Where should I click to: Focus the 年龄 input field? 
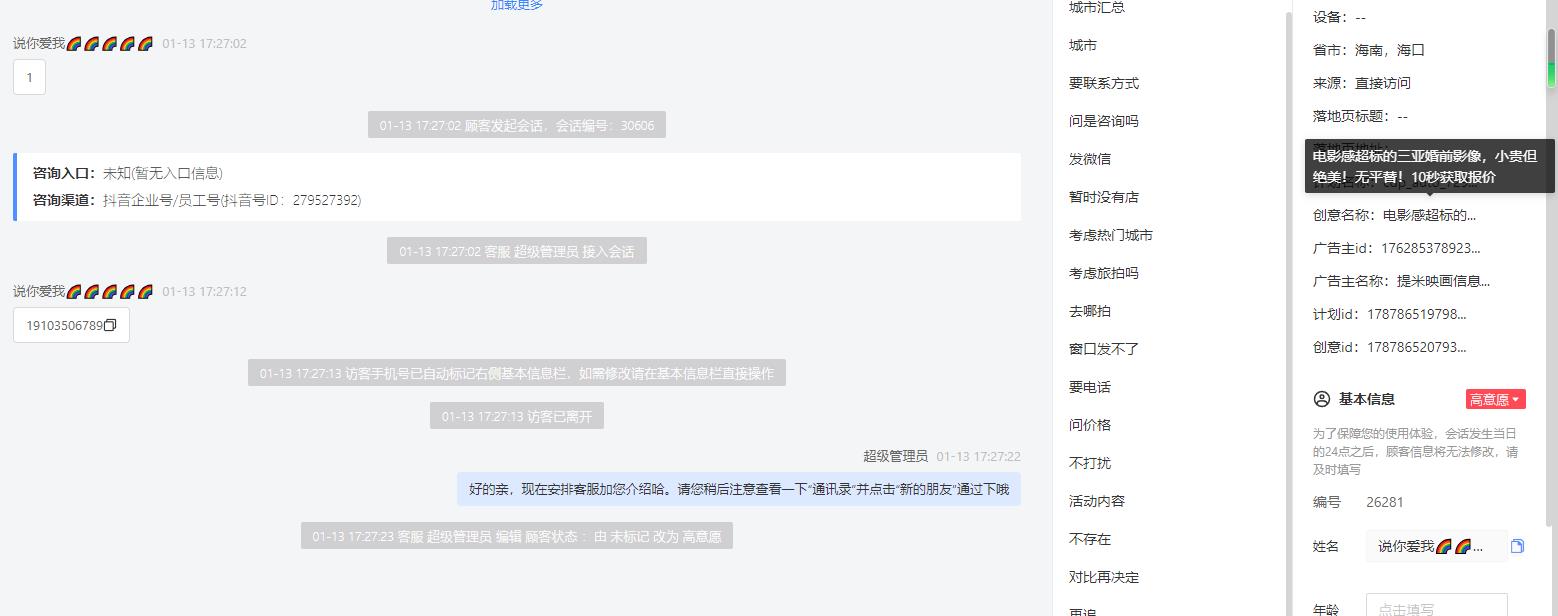point(1436,606)
